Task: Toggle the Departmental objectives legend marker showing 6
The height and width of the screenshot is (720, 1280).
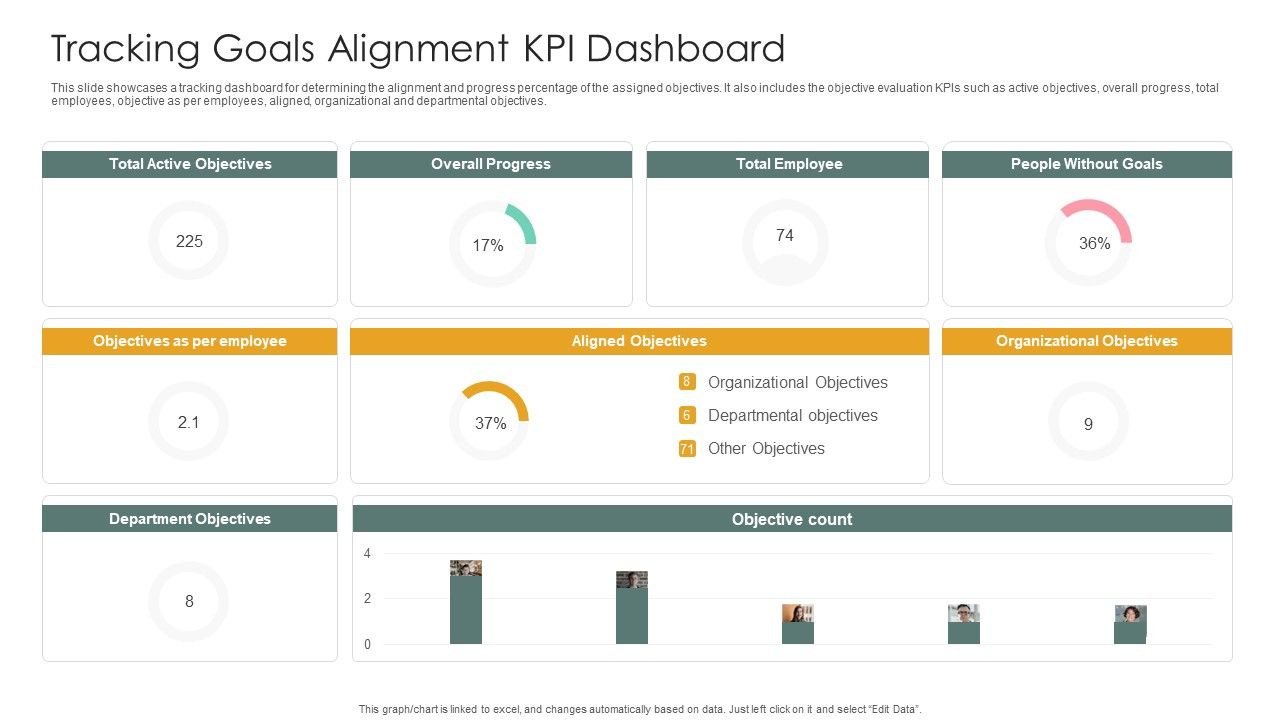Action: coord(686,415)
